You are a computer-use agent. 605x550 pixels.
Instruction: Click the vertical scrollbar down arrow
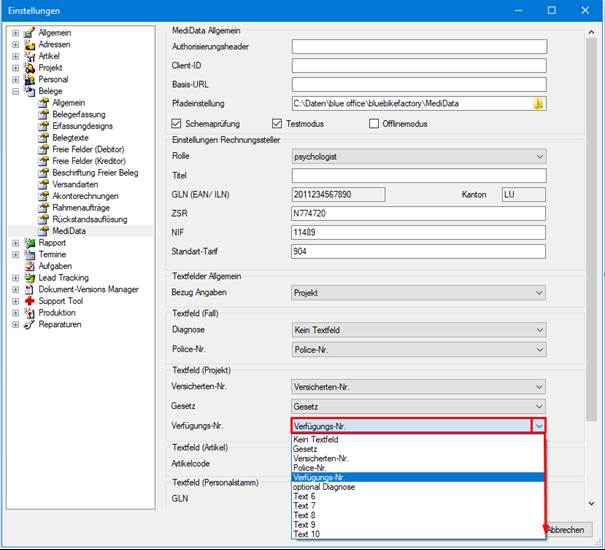point(591,503)
